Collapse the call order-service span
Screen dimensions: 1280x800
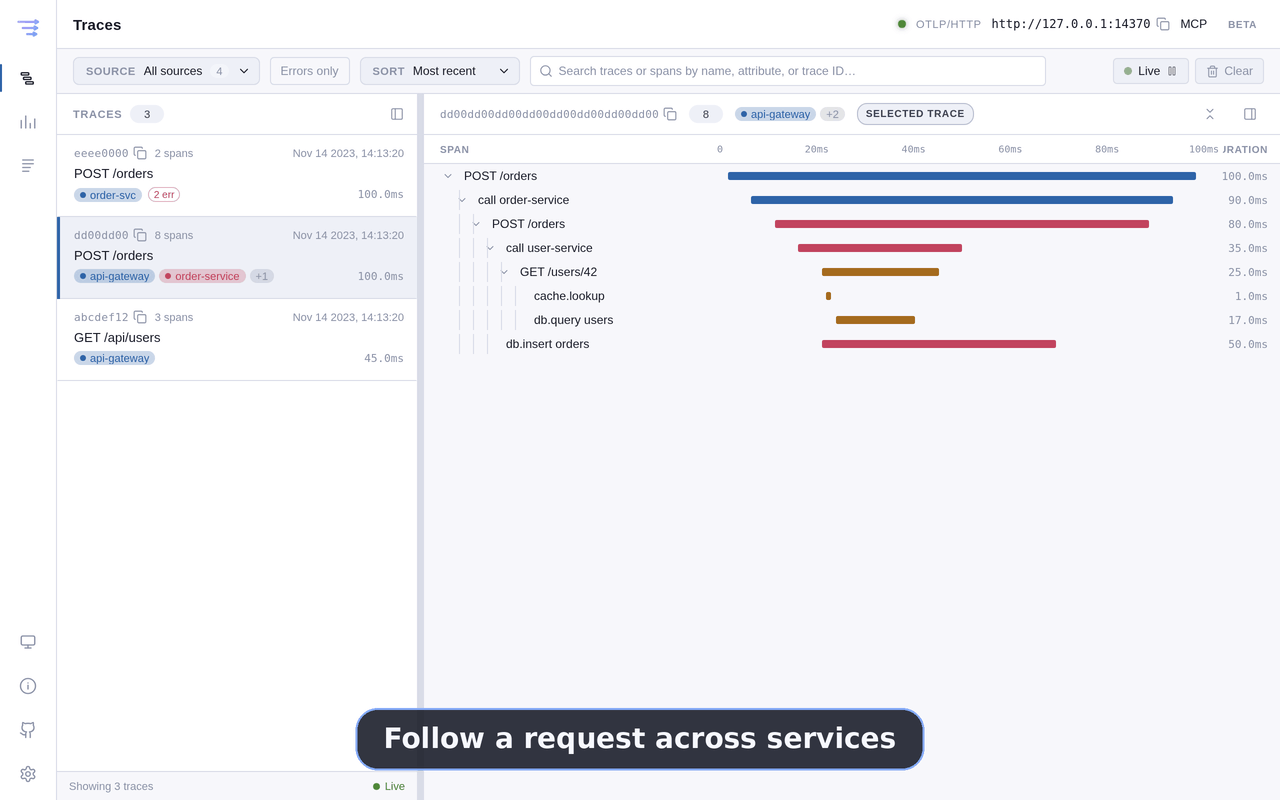[x=462, y=200]
